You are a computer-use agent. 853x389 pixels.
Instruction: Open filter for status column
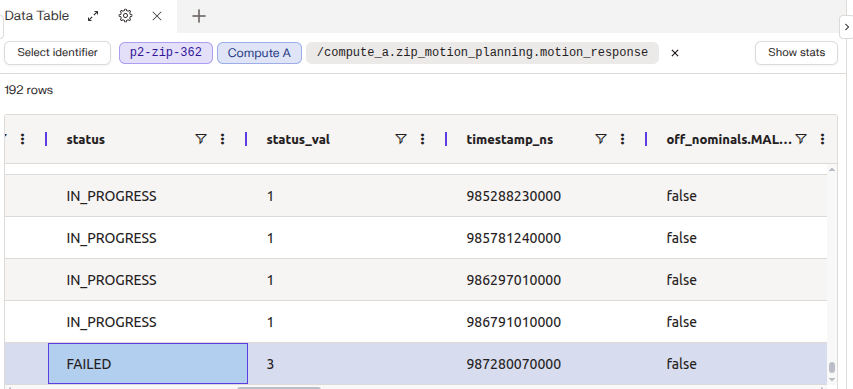coord(201,139)
